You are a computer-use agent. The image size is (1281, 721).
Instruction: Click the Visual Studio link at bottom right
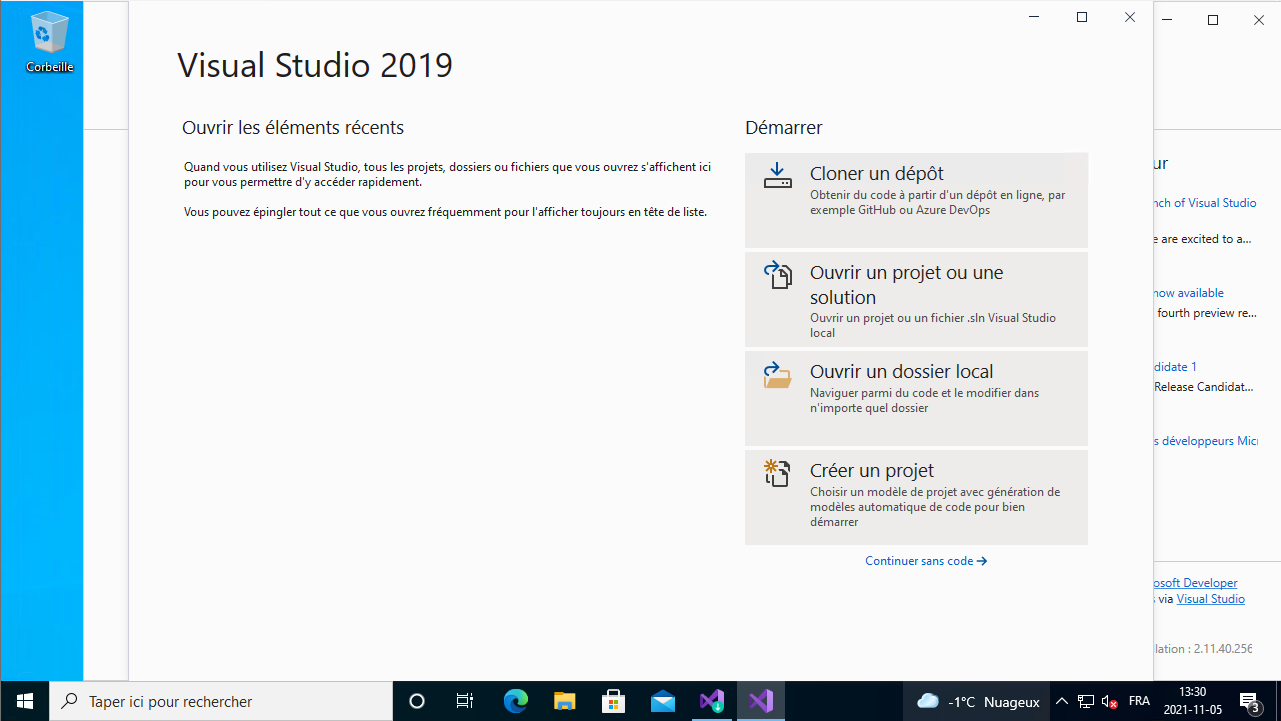tap(1211, 599)
